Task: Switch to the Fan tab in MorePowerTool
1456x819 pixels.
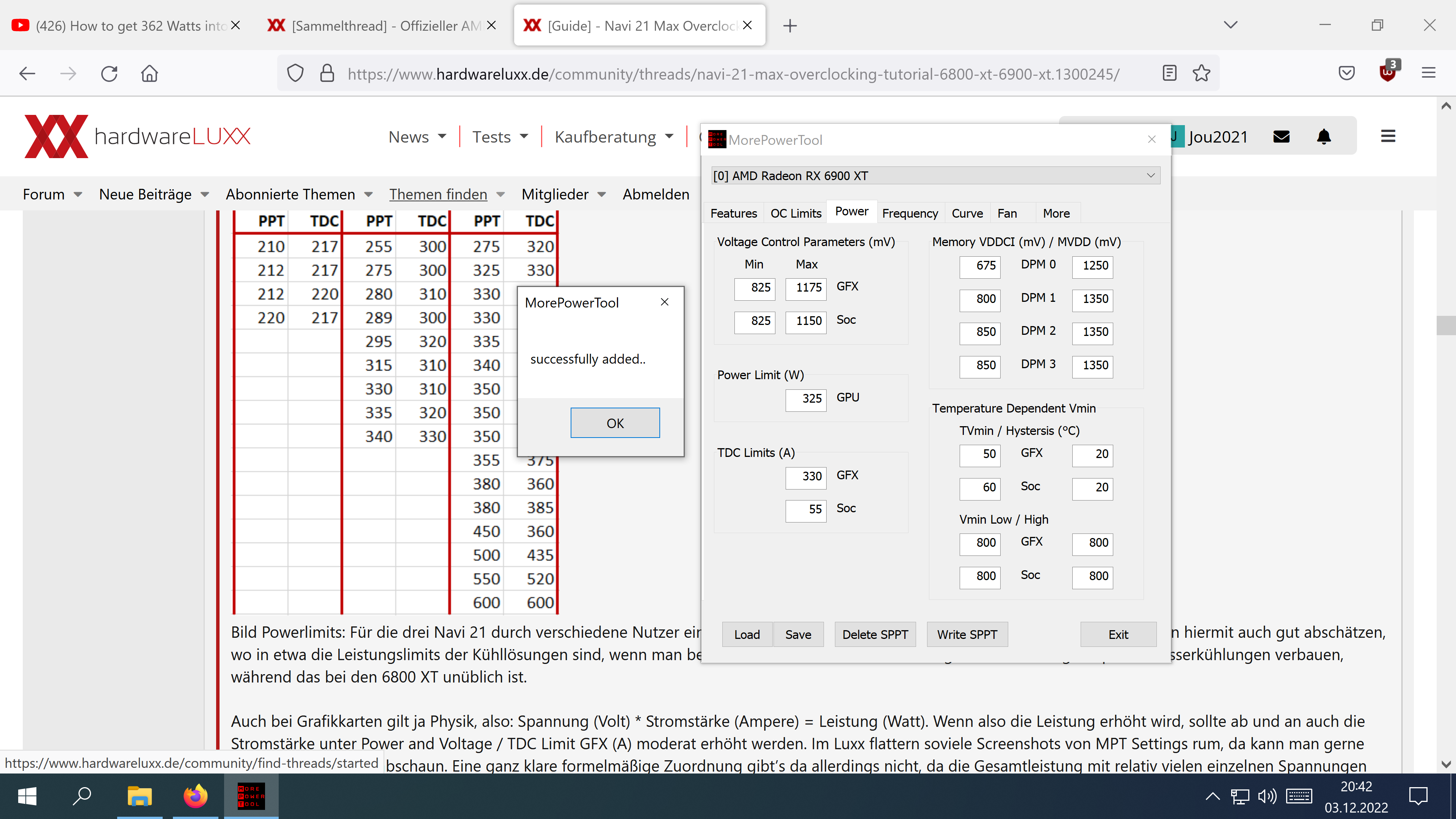Action: [1008, 213]
